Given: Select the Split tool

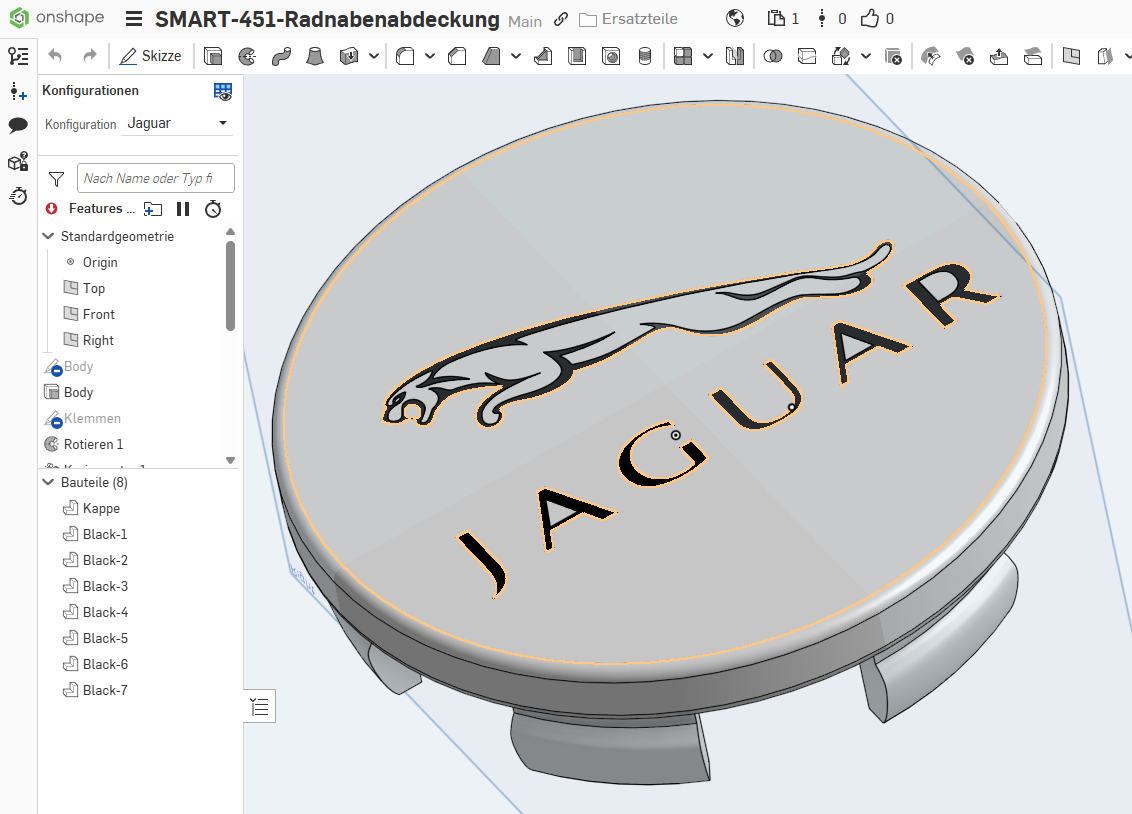Looking at the screenshot, I should pos(806,56).
